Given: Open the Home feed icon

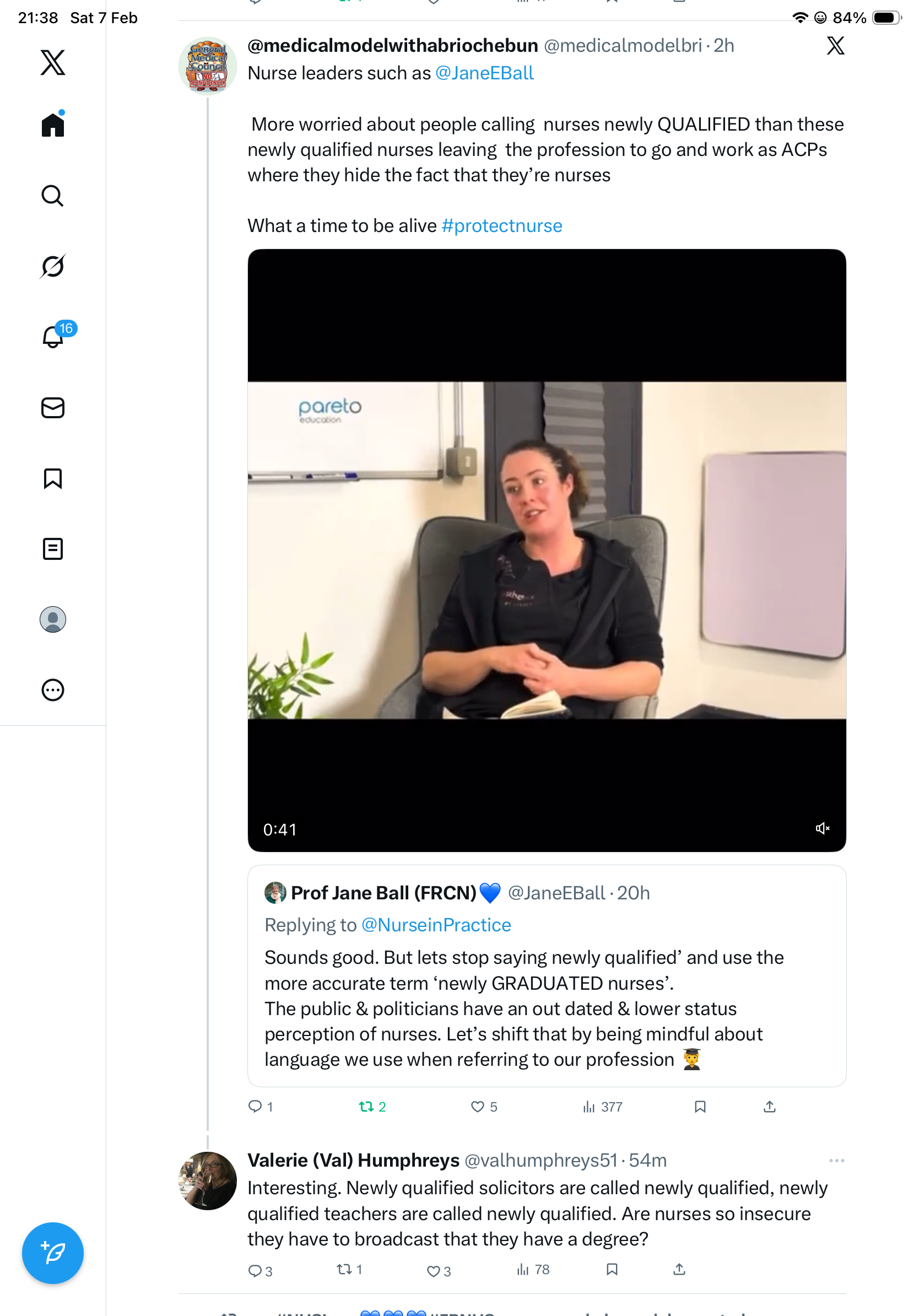Looking at the screenshot, I should 53,125.
